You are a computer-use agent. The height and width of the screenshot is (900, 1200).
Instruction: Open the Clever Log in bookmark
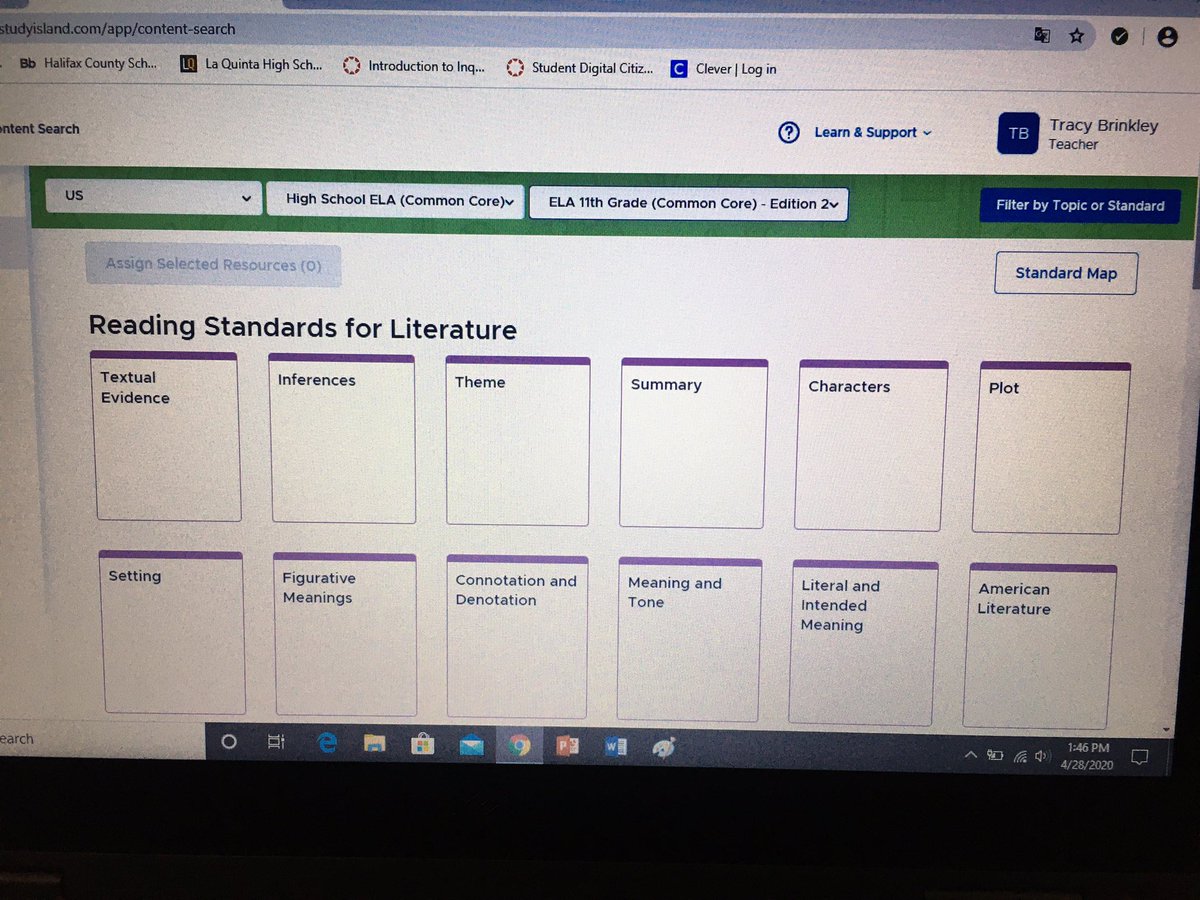[x=724, y=69]
